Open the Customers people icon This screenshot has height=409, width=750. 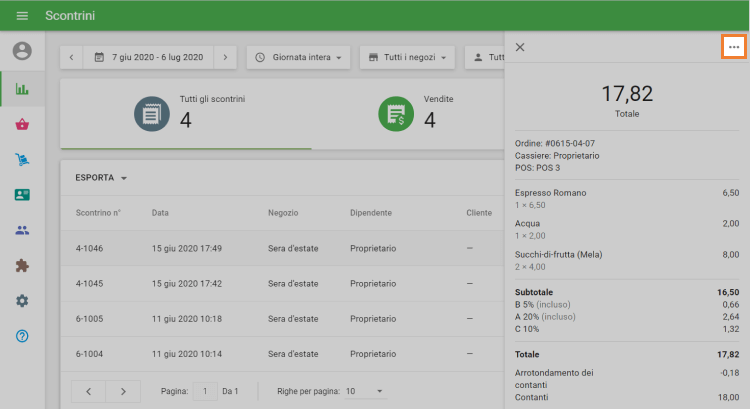point(22,230)
